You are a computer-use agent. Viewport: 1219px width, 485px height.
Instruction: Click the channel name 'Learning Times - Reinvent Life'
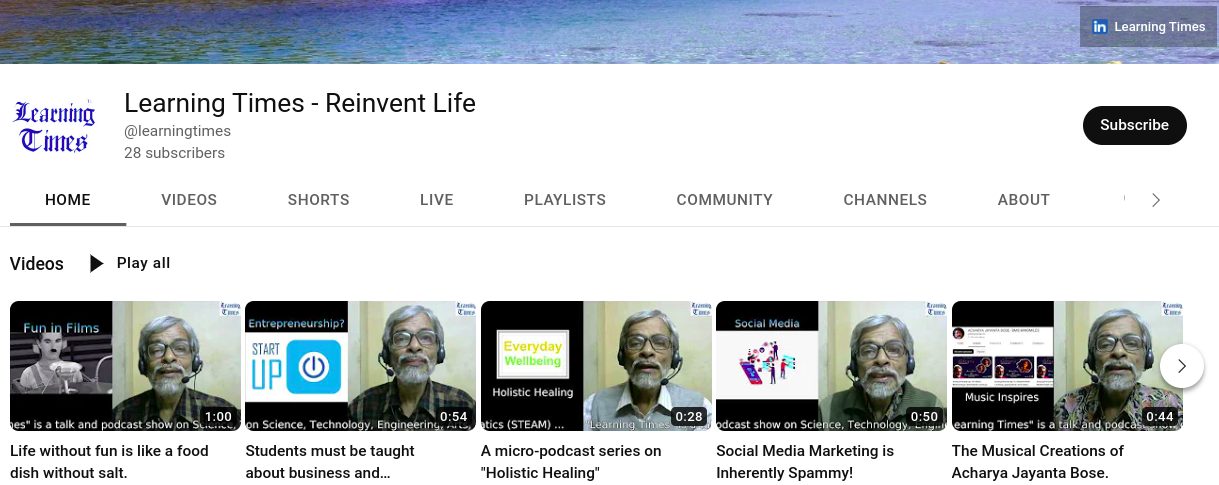point(300,103)
